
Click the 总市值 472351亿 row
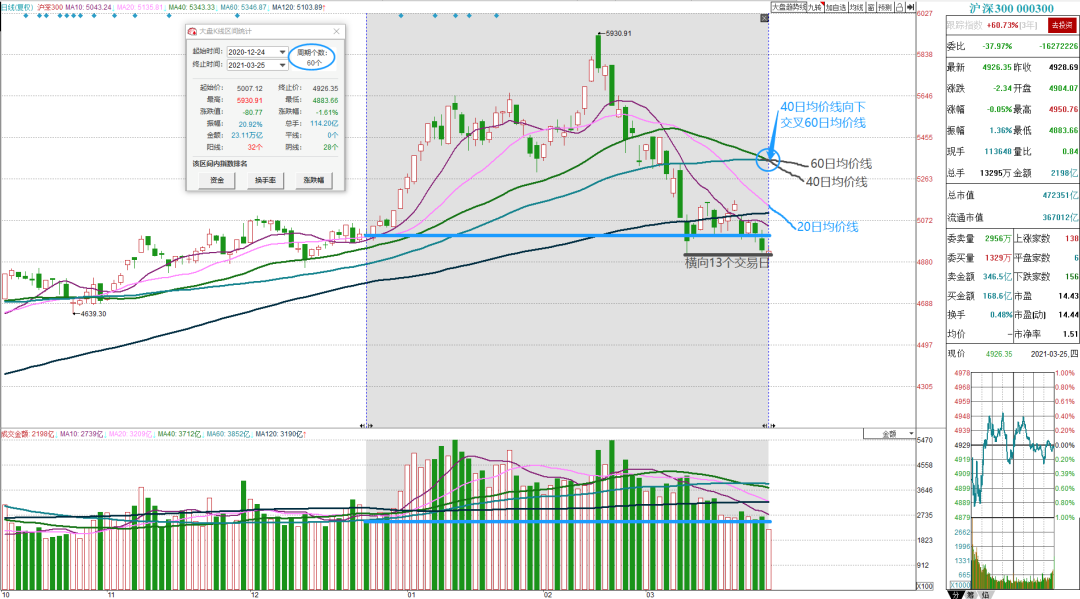coord(1012,196)
